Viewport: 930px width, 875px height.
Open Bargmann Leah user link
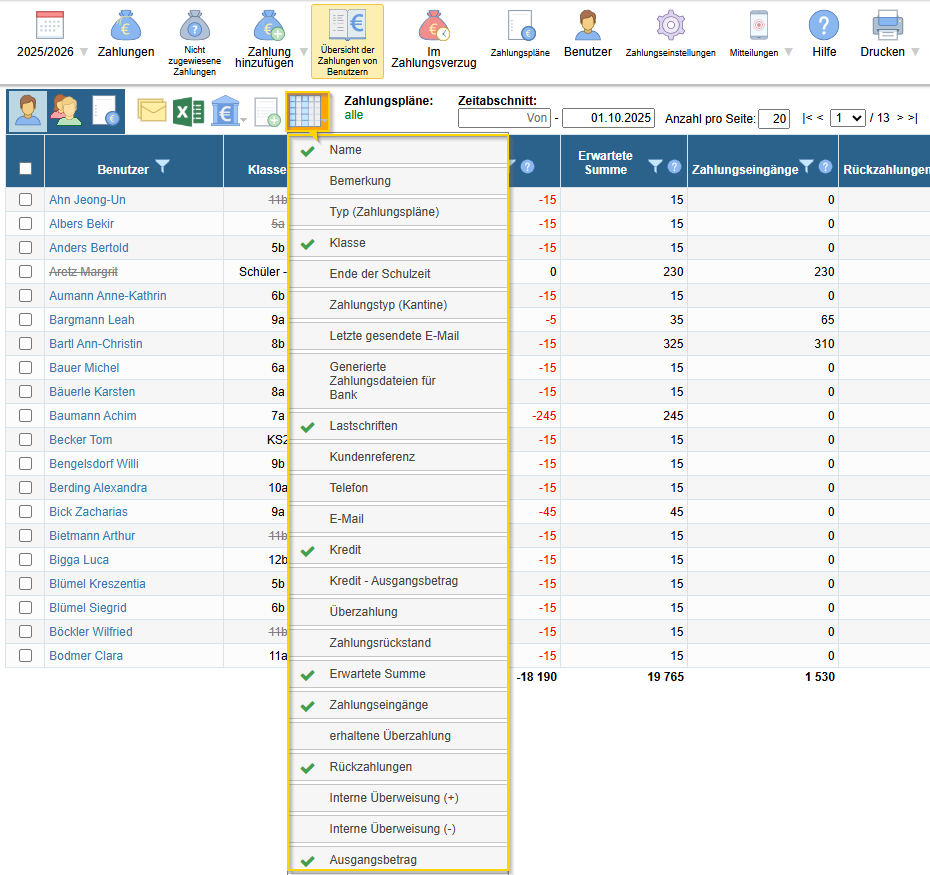pyautogui.click(x=91, y=320)
